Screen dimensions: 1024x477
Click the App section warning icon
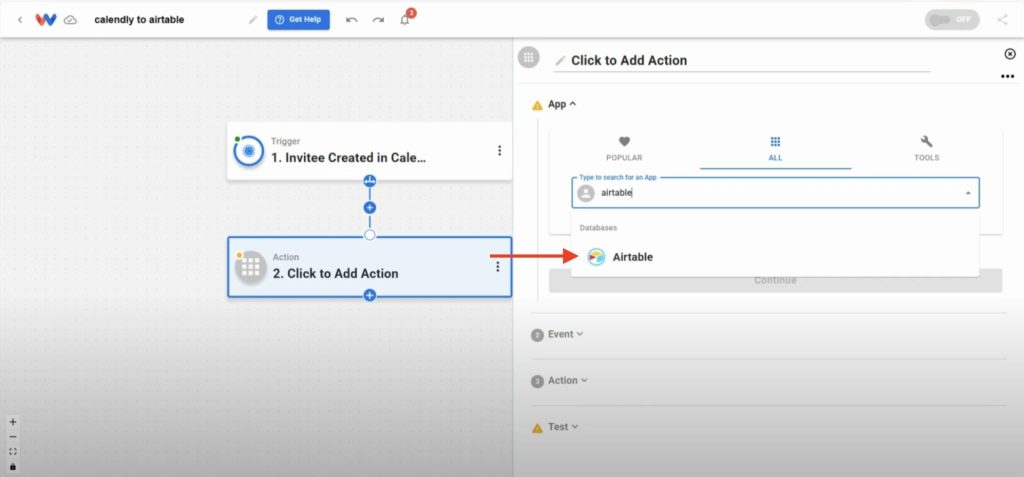(537, 105)
